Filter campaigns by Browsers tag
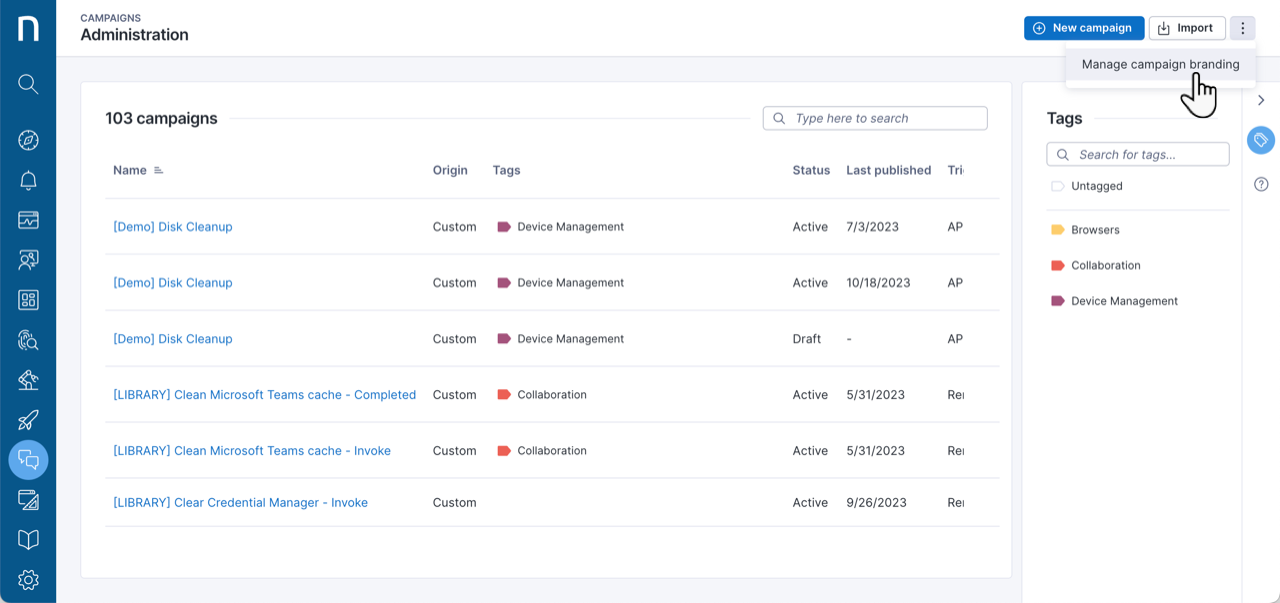Viewport: 1280px width, 603px height. (1094, 230)
